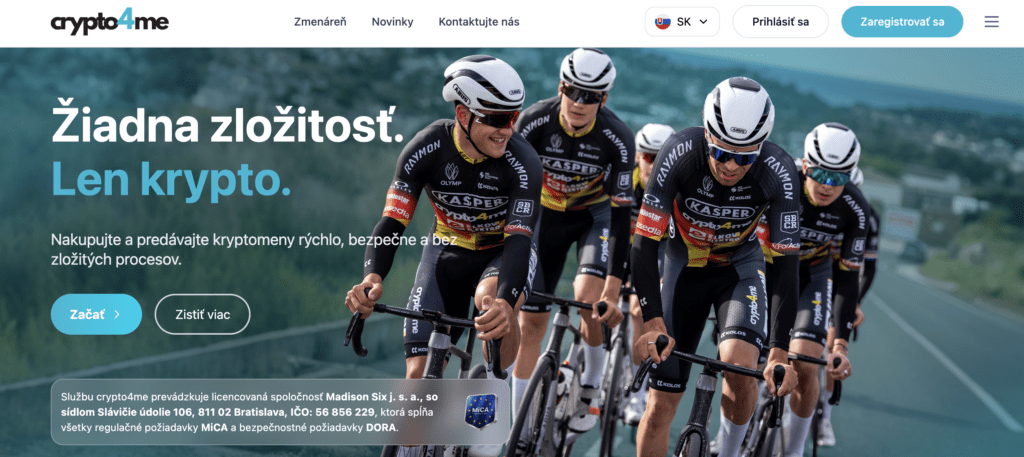1024x457 pixels.
Task: Expand the SK language dropdown
Action: (x=682, y=22)
